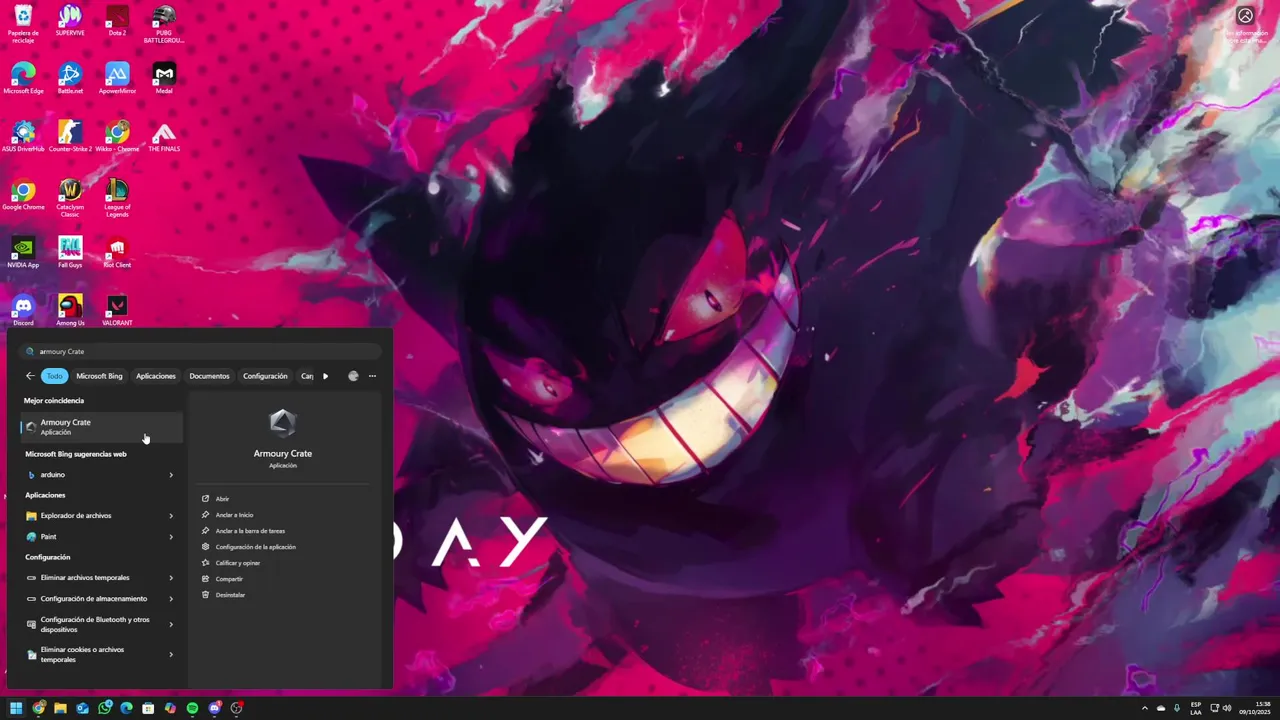Click the OneDrive cloud tray icon
1280x720 pixels.
pos(1161,708)
